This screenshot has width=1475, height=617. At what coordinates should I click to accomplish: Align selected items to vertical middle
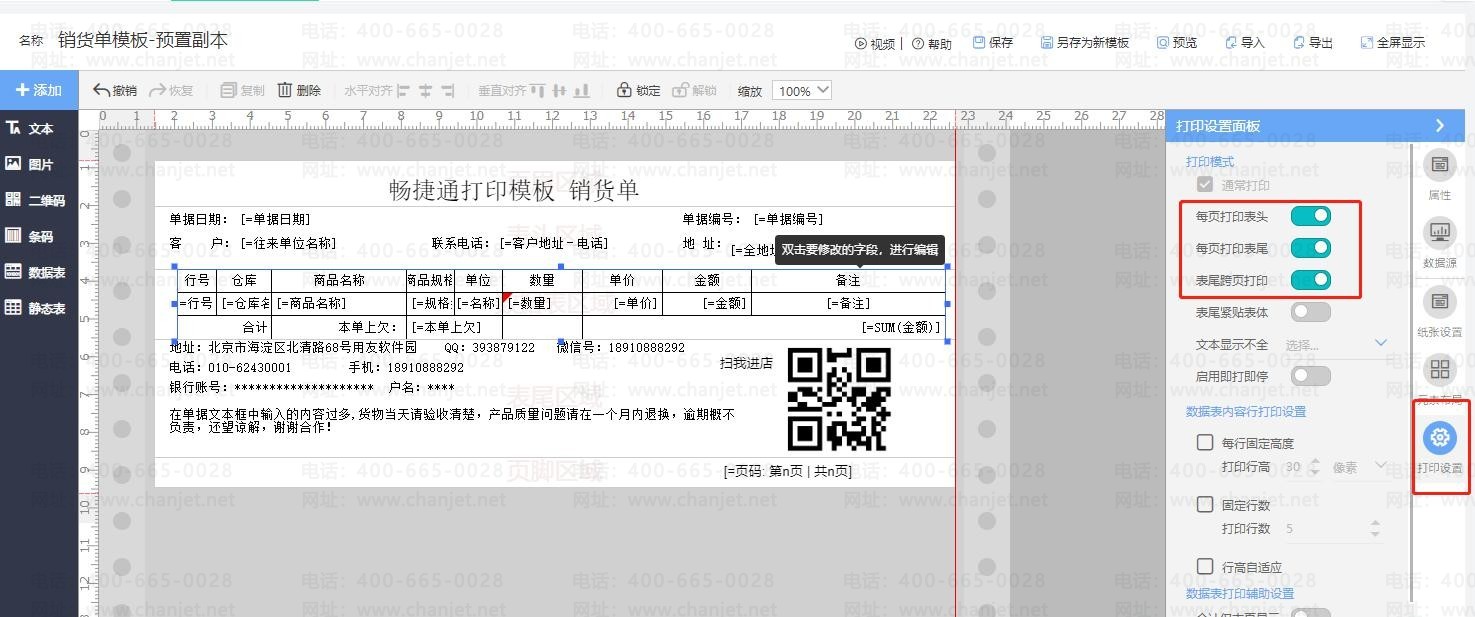(x=558, y=90)
